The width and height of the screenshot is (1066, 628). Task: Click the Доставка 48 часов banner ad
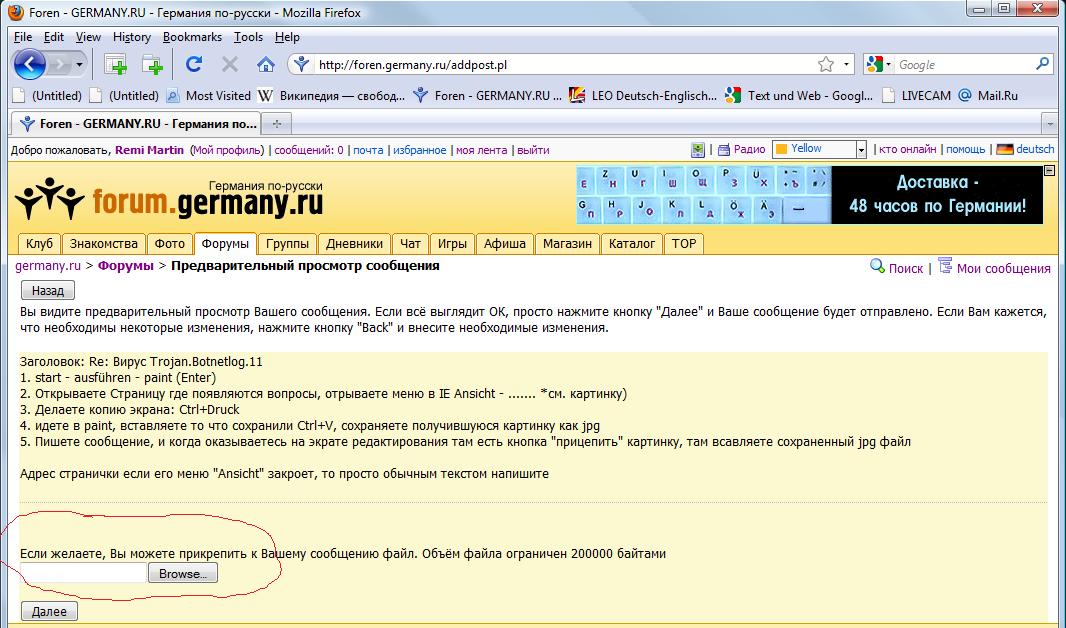tap(809, 195)
